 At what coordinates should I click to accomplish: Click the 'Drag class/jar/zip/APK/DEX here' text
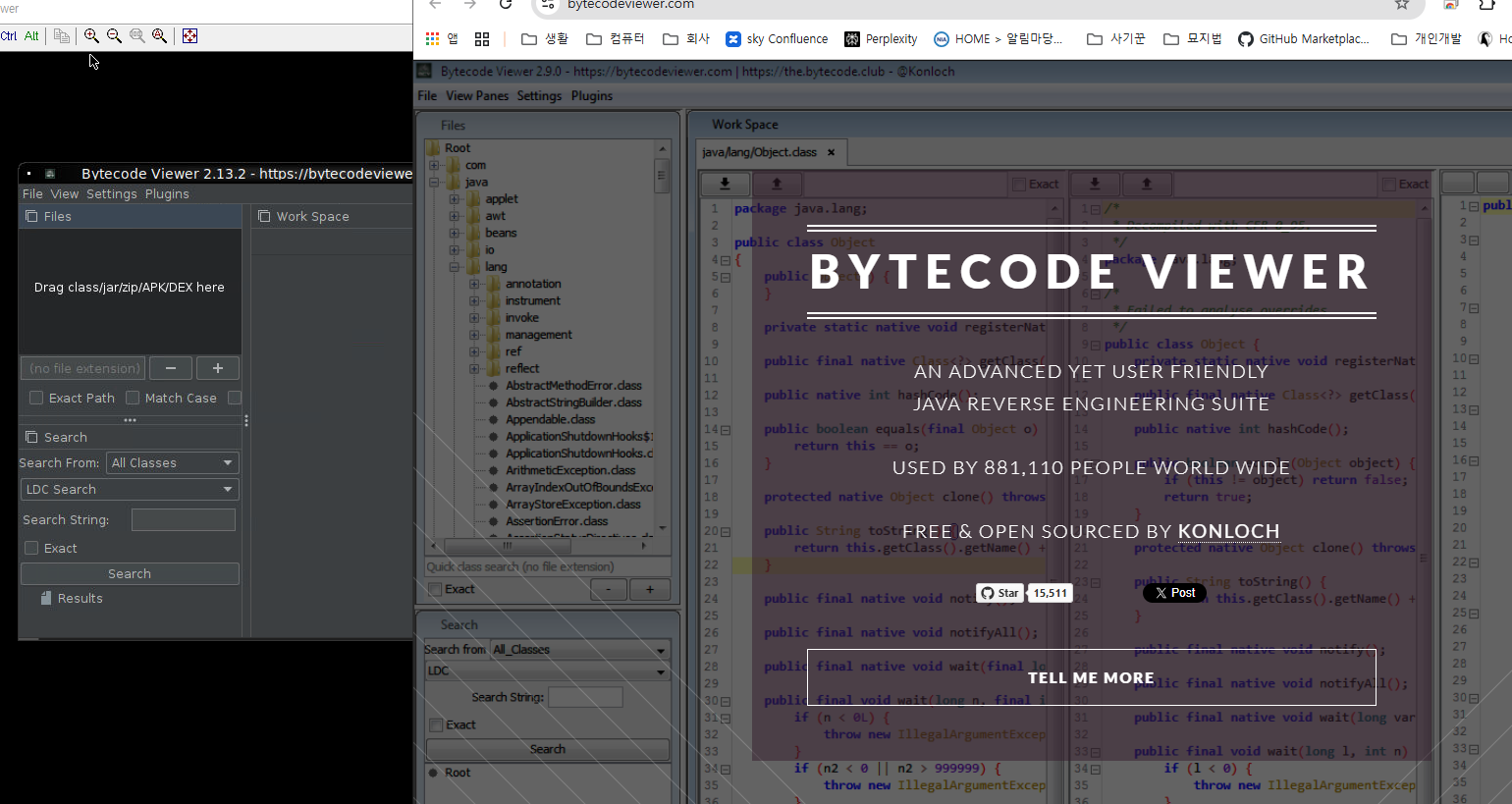[130, 288]
